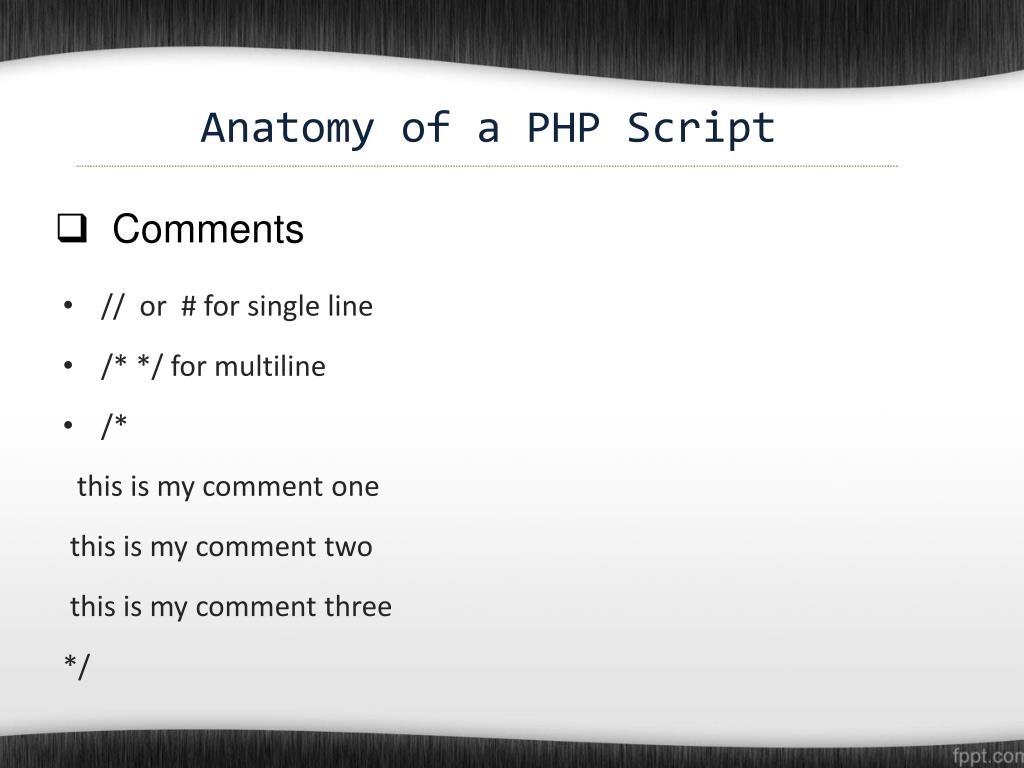Click the square bullet beside Comments
This screenshot has height=768, width=1024.
(69, 231)
